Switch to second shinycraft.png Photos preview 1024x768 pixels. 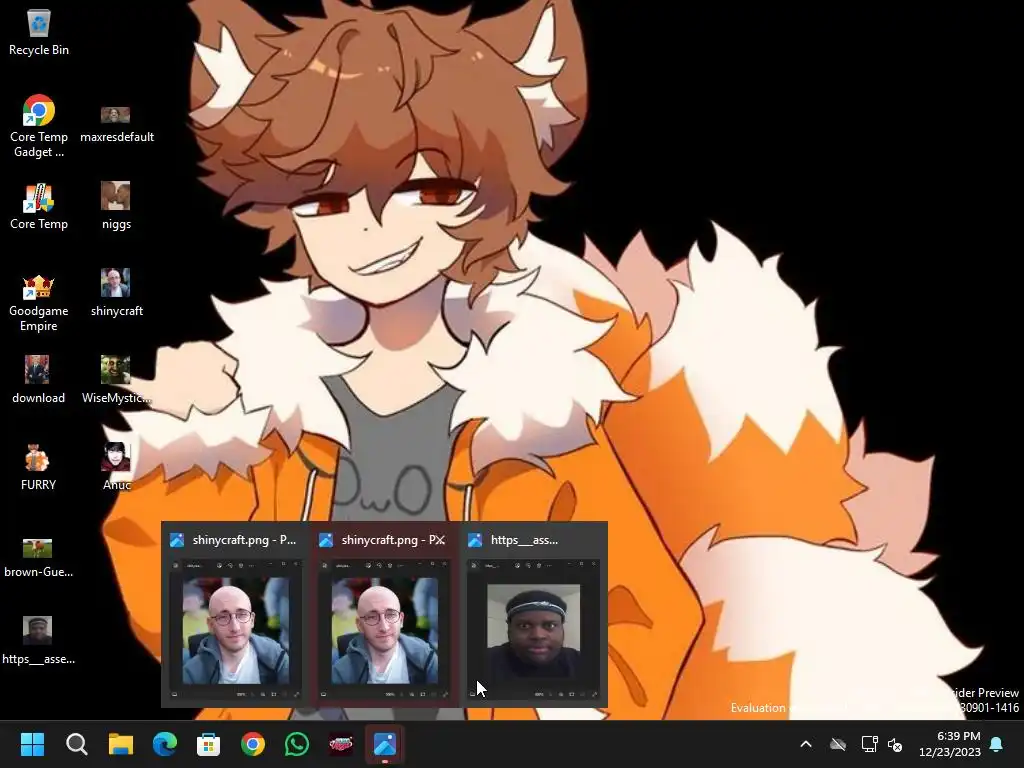coord(385,630)
